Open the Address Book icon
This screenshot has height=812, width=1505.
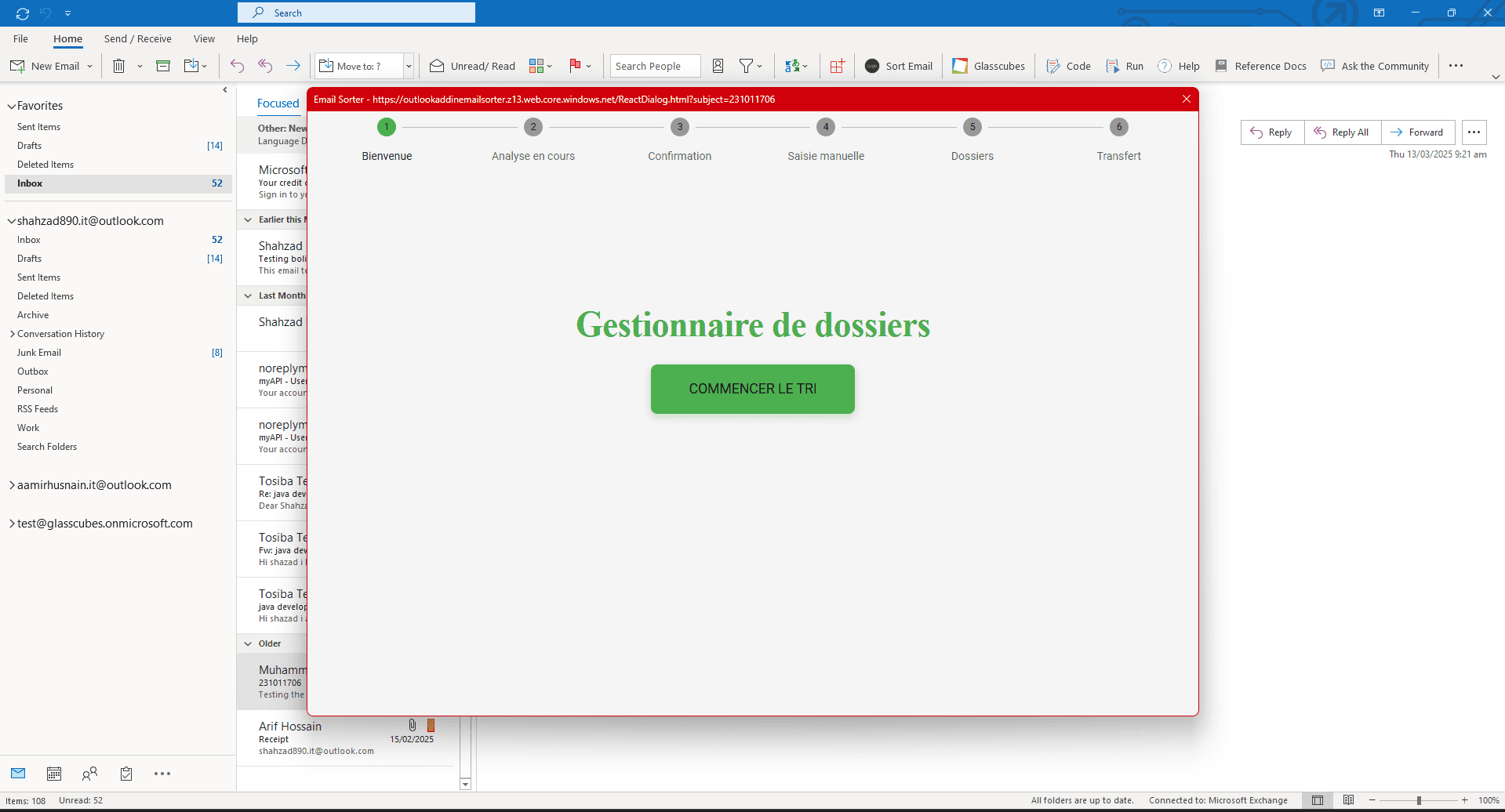click(x=718, y=66)
